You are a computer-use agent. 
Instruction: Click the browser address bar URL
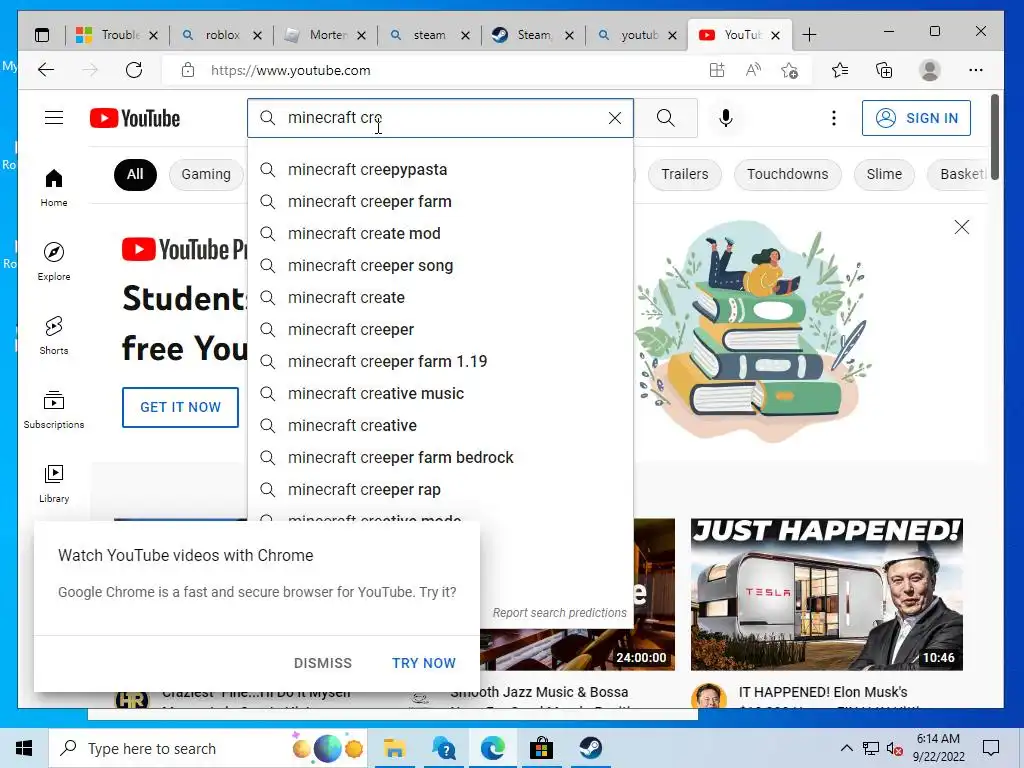(x=291, y=71)
